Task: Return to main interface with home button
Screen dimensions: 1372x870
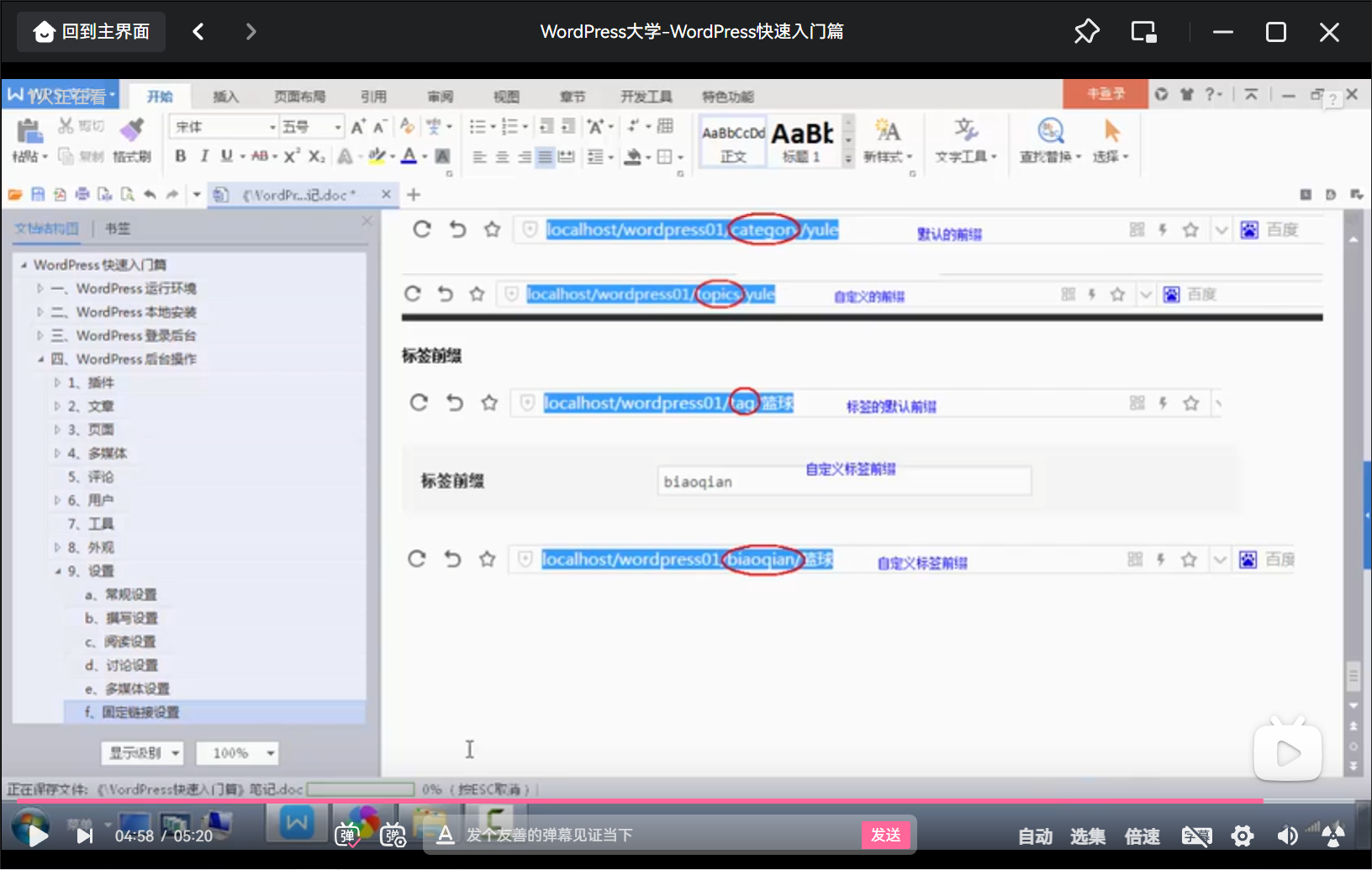Action: pyautogui.click(x=92, y=32)
